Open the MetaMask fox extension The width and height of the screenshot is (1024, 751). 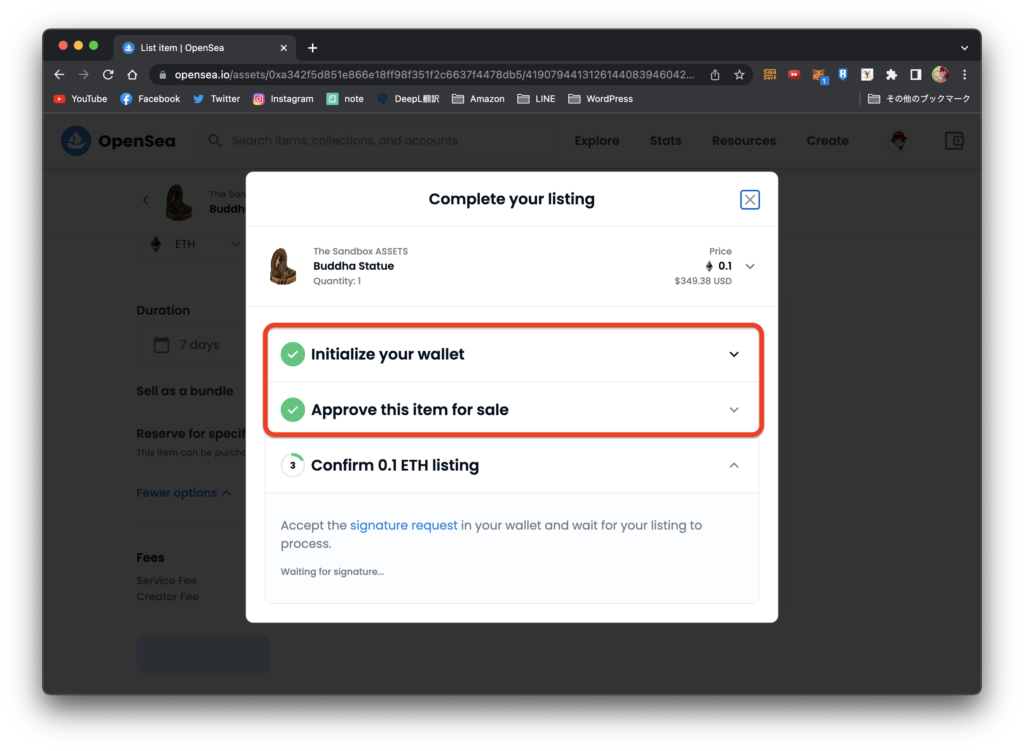(819, 75)
